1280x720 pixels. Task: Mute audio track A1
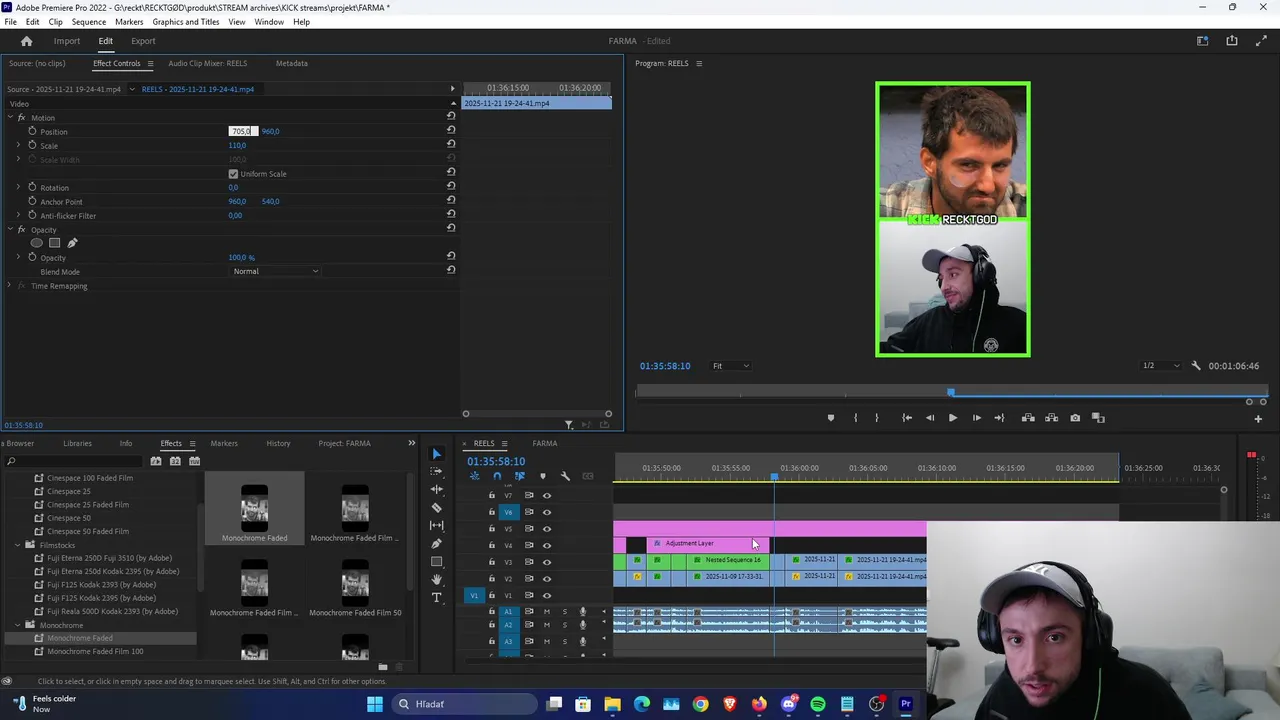point(546,612)
